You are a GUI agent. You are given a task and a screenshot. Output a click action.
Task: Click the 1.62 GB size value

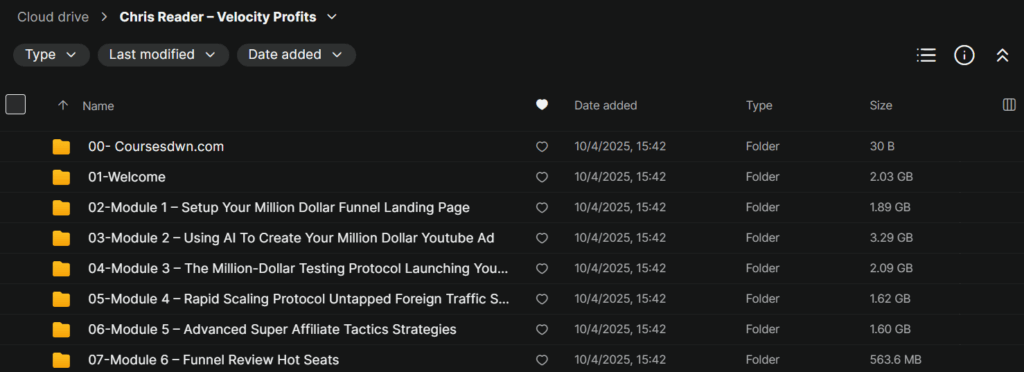(890, 299)
